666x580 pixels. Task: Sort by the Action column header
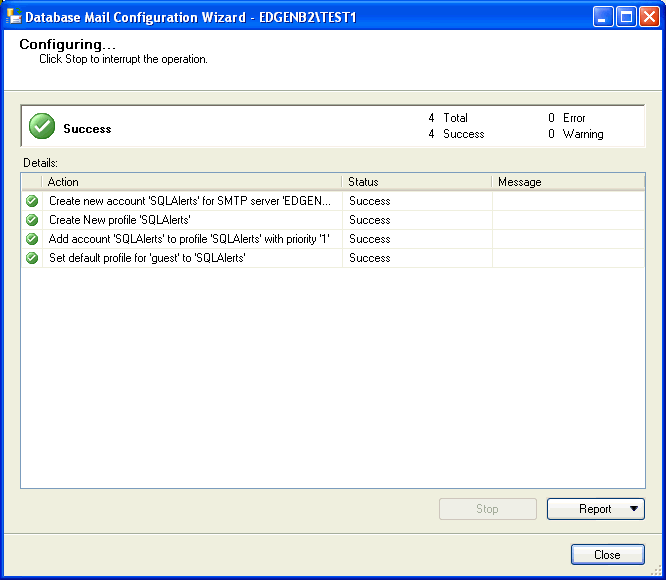(190, 182)
